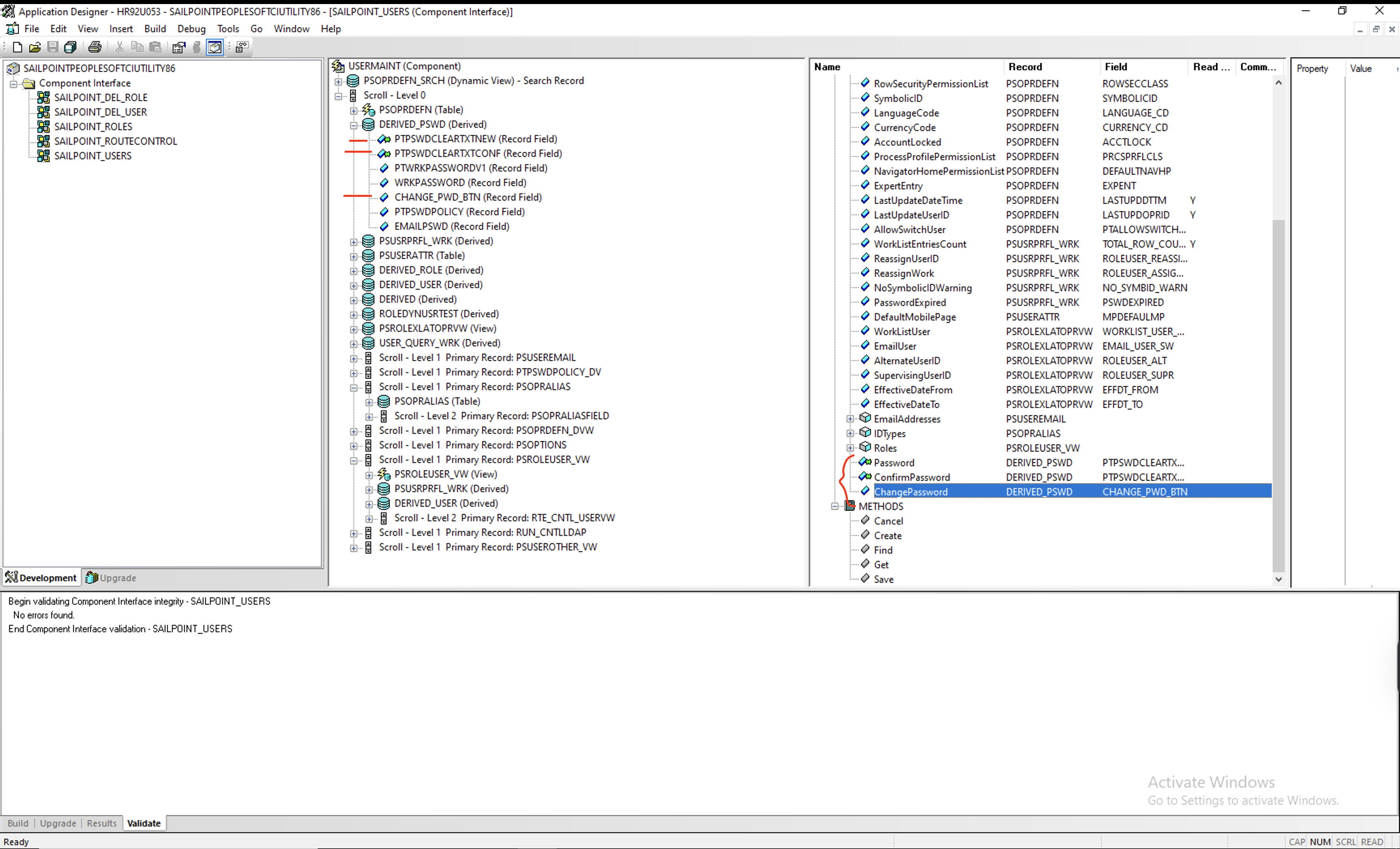Image resolution: width=1400 pixels, height=849 pixels.
Task: Toggle the Project Workspace toolbar icon
Action: tap(215, 47)
